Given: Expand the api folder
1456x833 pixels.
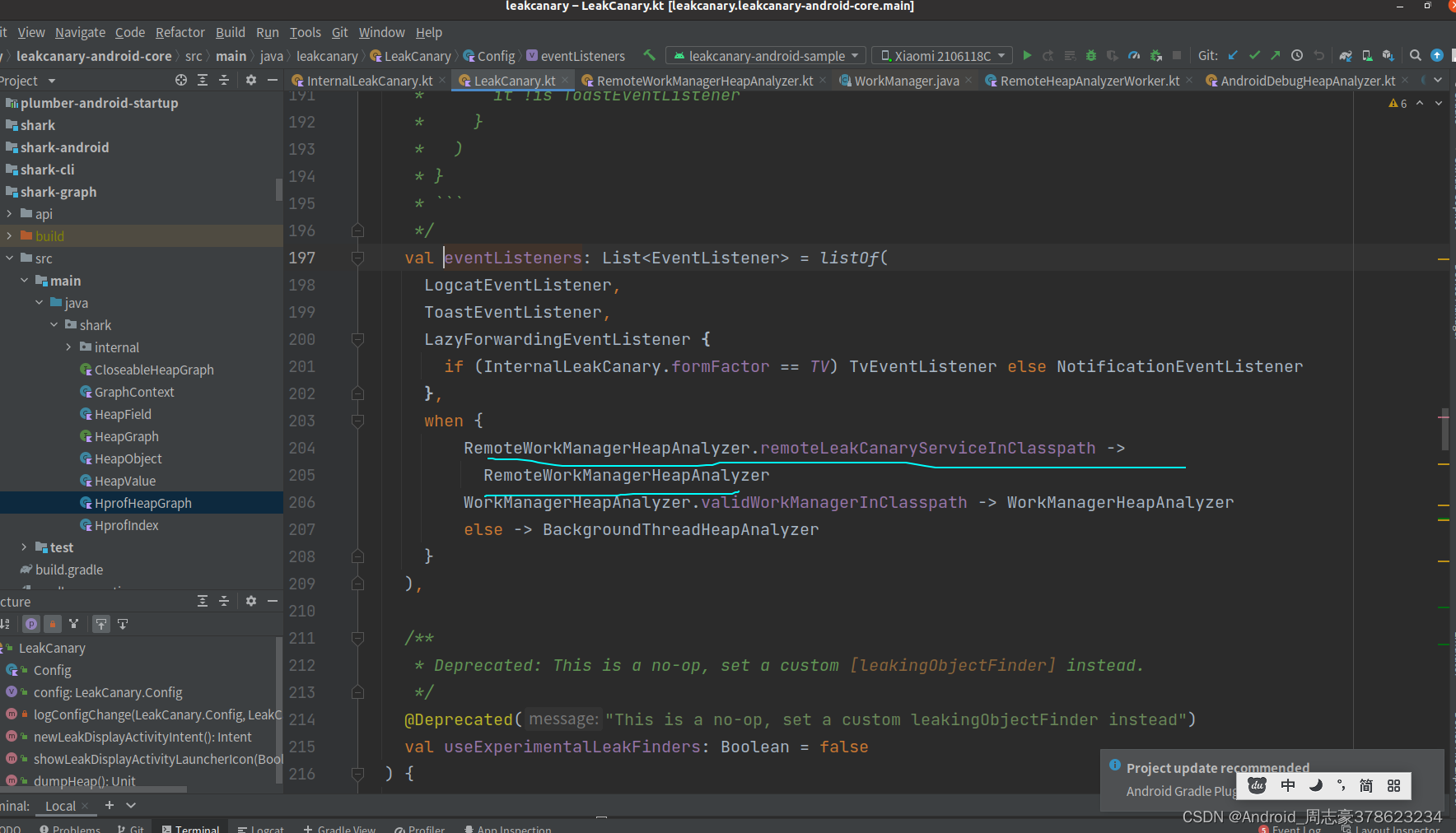Looking at the screenshot, I should tap(9, 214).
